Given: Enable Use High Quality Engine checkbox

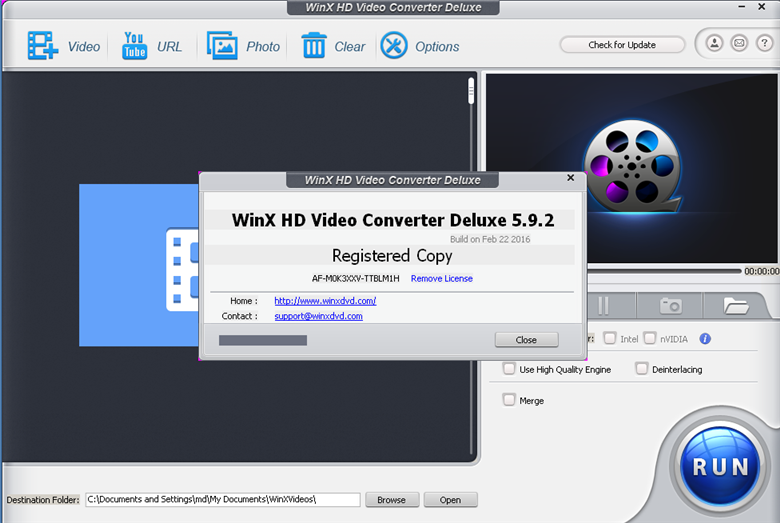Looking at the screenshot, I should (509, 369).
